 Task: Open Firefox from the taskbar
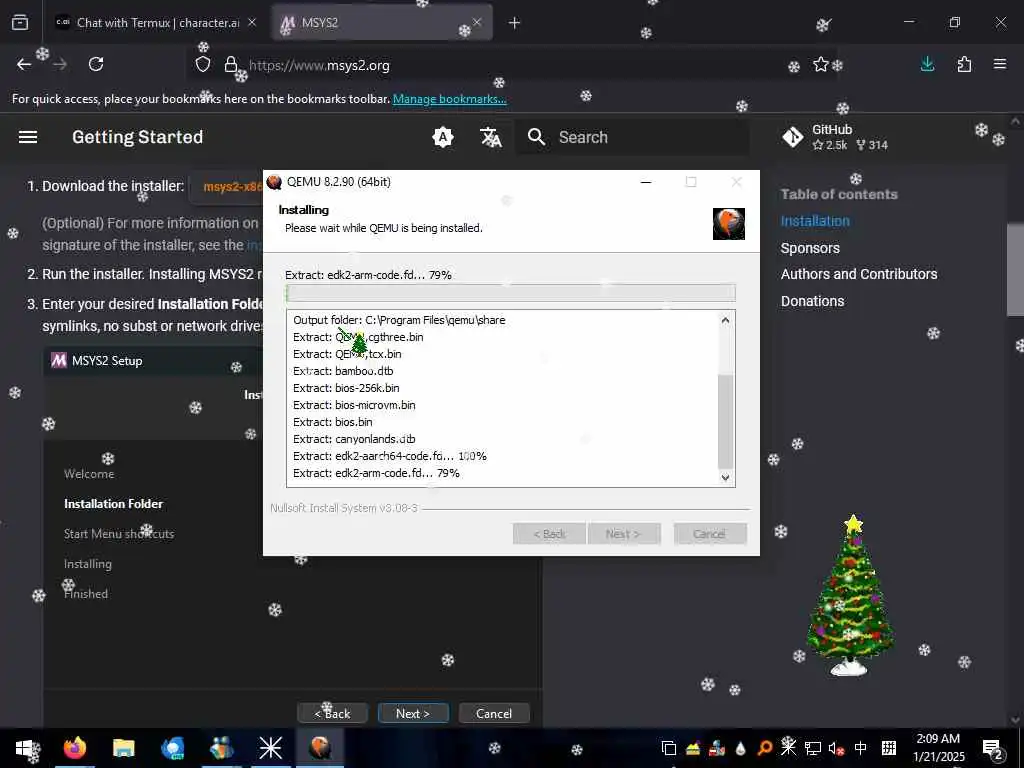click(x=74, y=748)
